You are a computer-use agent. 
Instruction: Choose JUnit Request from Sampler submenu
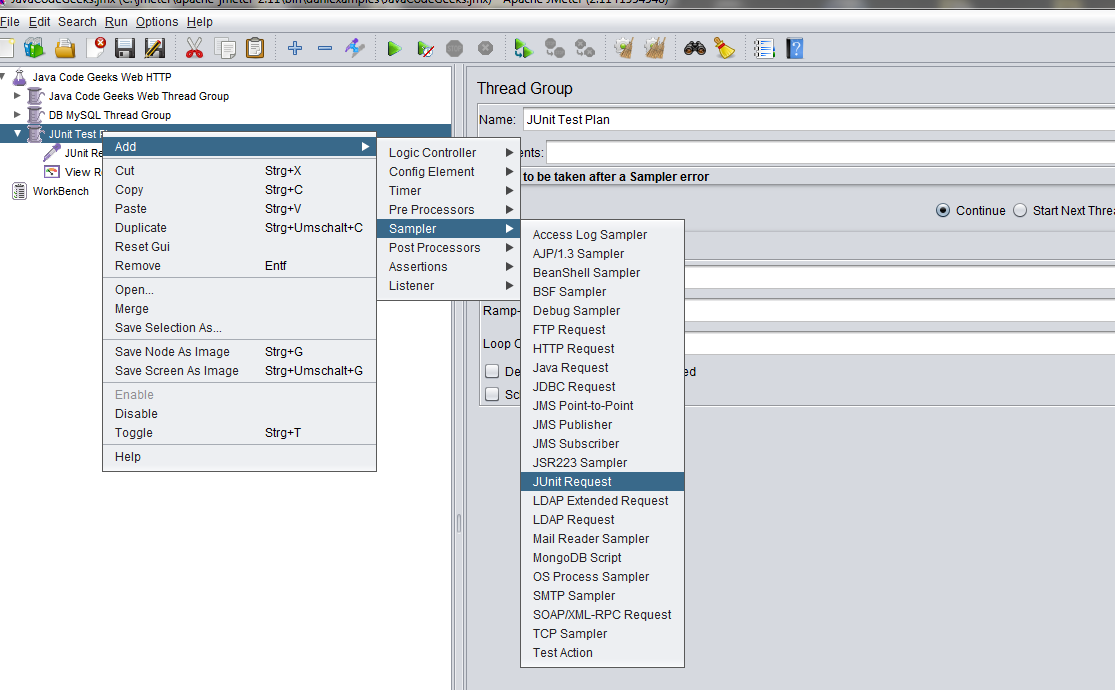572,482
